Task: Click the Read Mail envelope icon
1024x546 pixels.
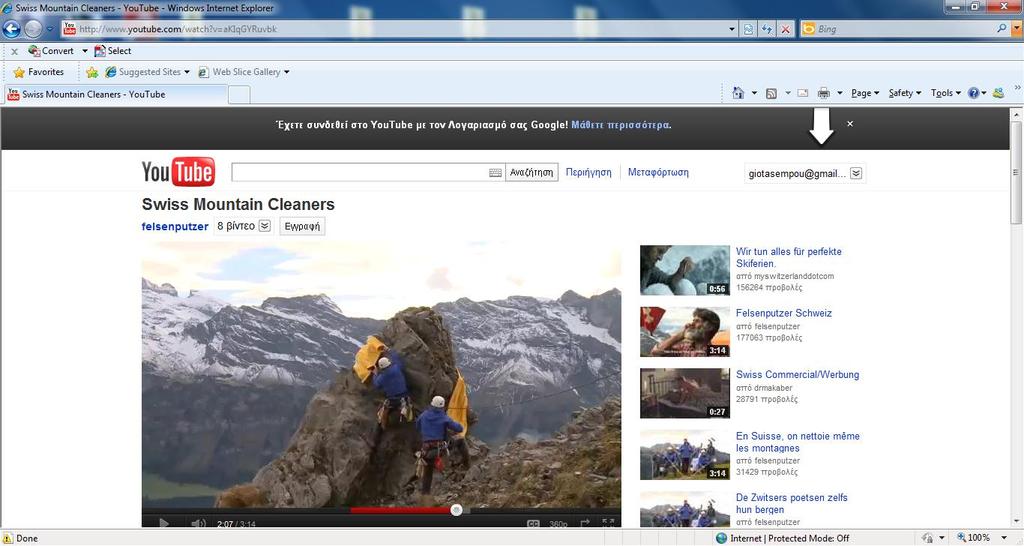Action: [803, 93]
